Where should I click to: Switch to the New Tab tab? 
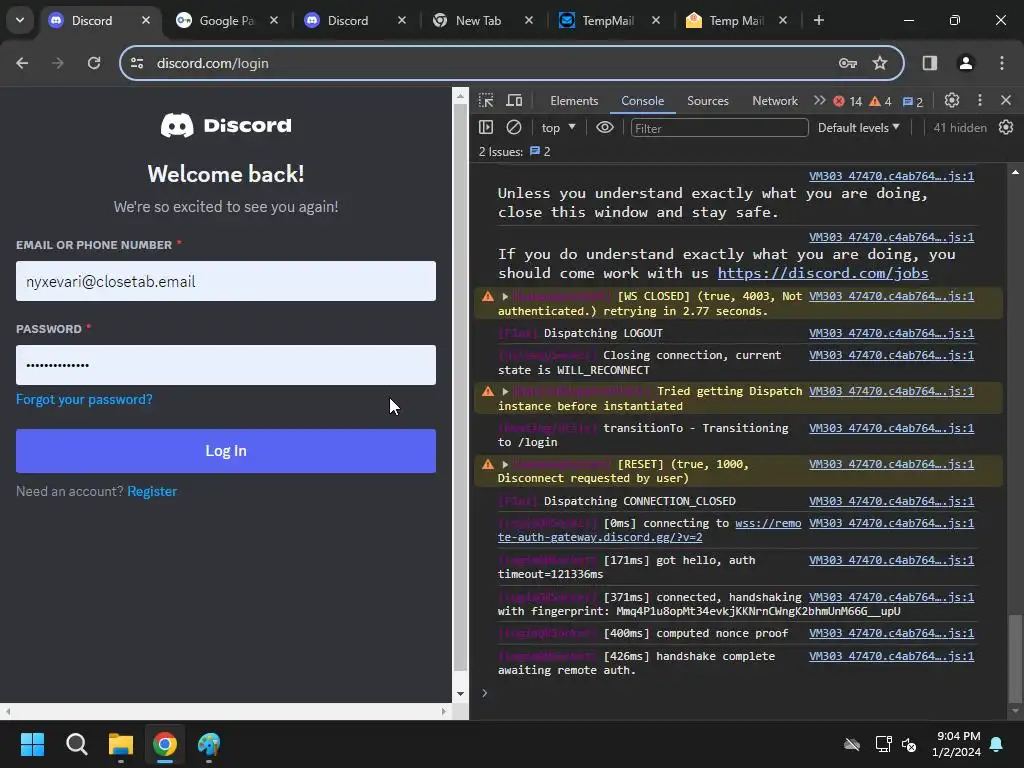[x=478, y=20]
